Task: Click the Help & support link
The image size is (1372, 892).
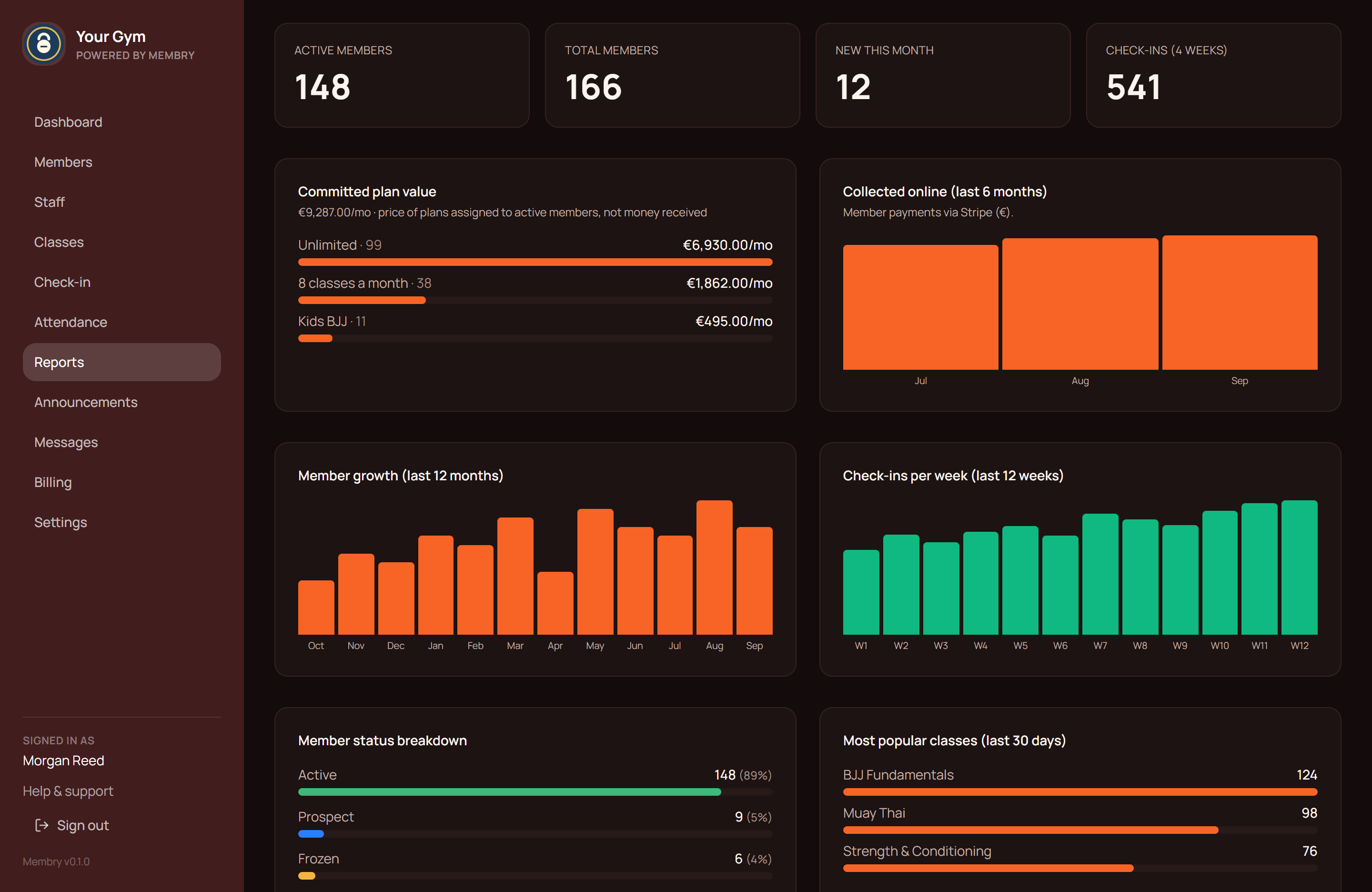Action: tap(68, 791)
